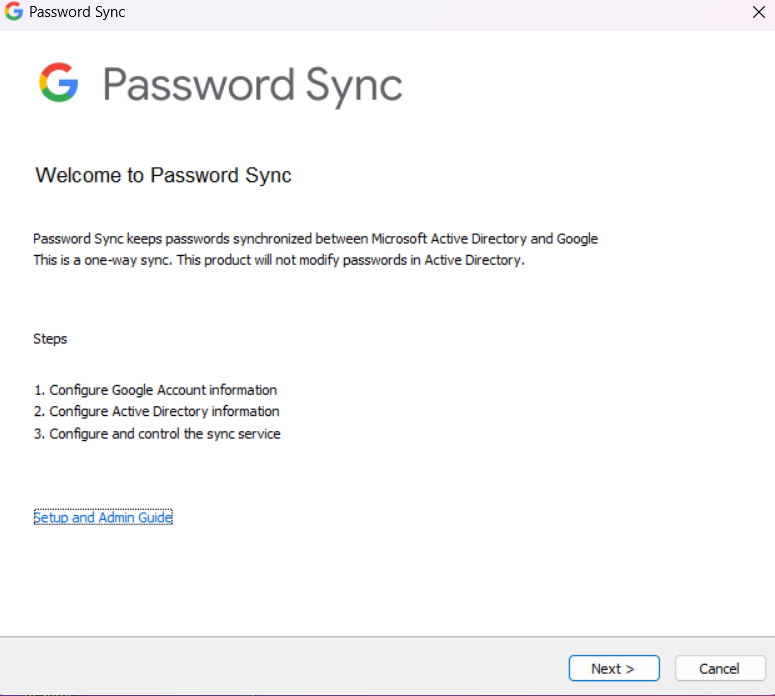Open the Setup and Admin Guide link
This screenshot has width=775, height=696.
[x=103, y=517]
